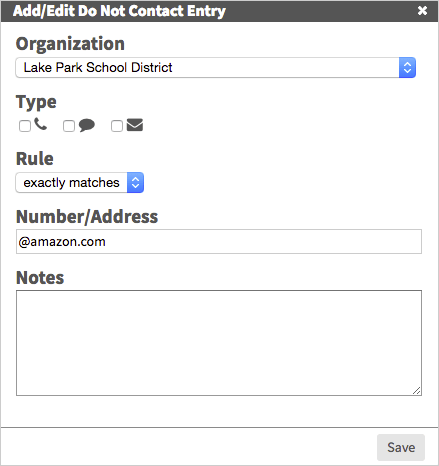
Task: Open the Lake Park School District dropdown
Action: coord(216,68)
